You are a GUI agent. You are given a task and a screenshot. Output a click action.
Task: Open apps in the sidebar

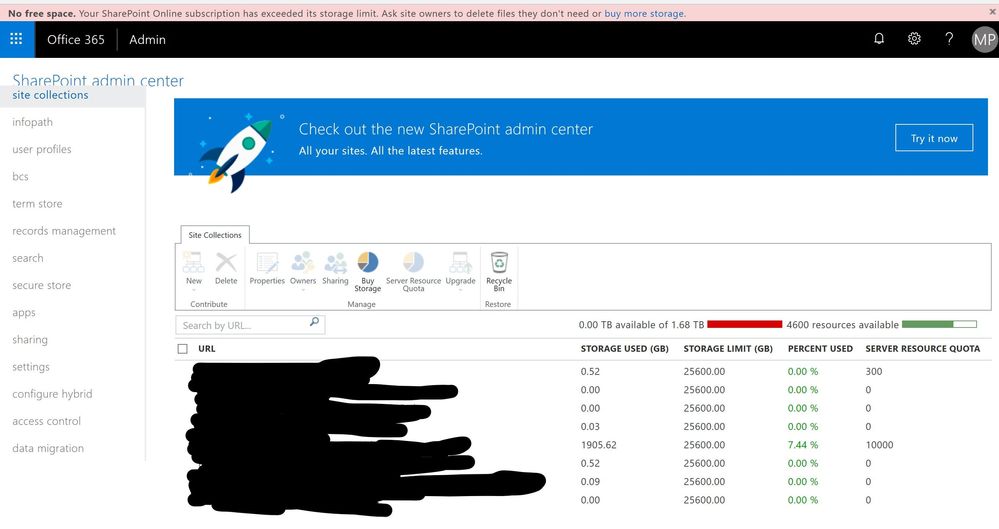coord(24,313)
